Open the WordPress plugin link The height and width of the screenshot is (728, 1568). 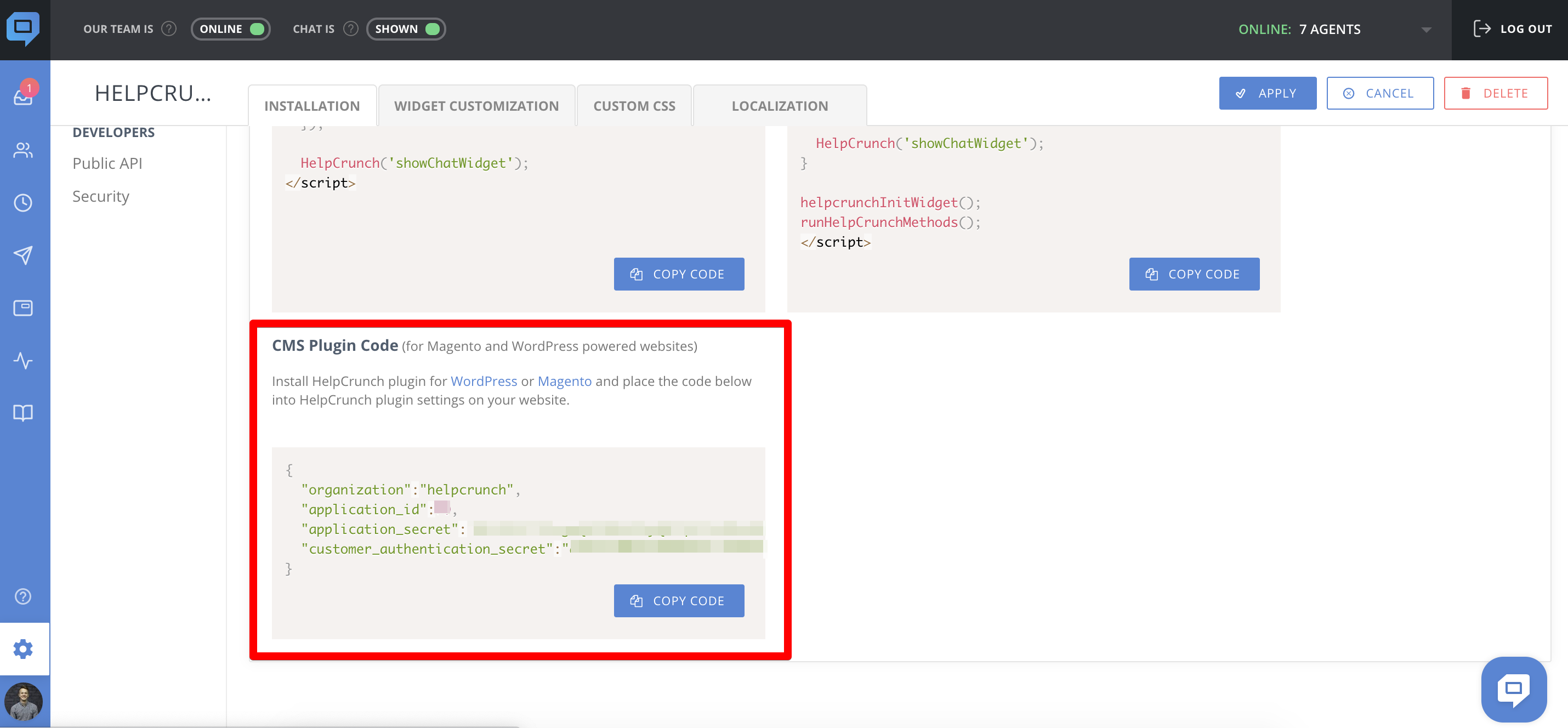point(484,381)
